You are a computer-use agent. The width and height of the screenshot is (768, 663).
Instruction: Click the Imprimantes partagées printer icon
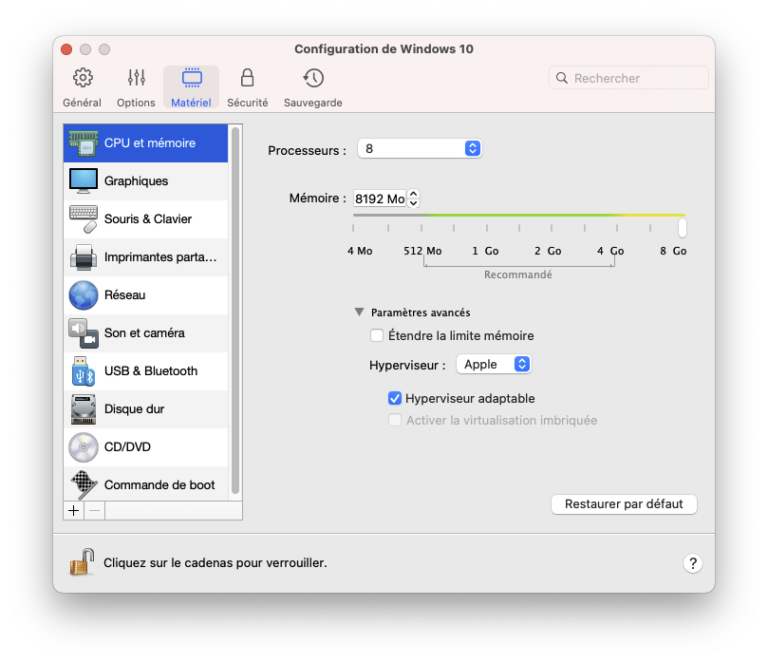coord(83,257)
